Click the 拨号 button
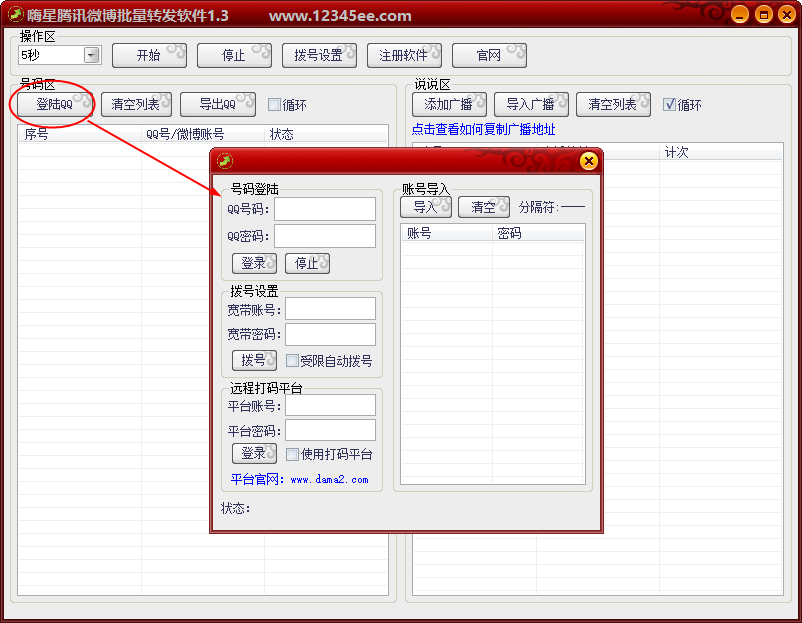Image resolution: width=802 pixels, height=623 pixels. pos(254,361)
